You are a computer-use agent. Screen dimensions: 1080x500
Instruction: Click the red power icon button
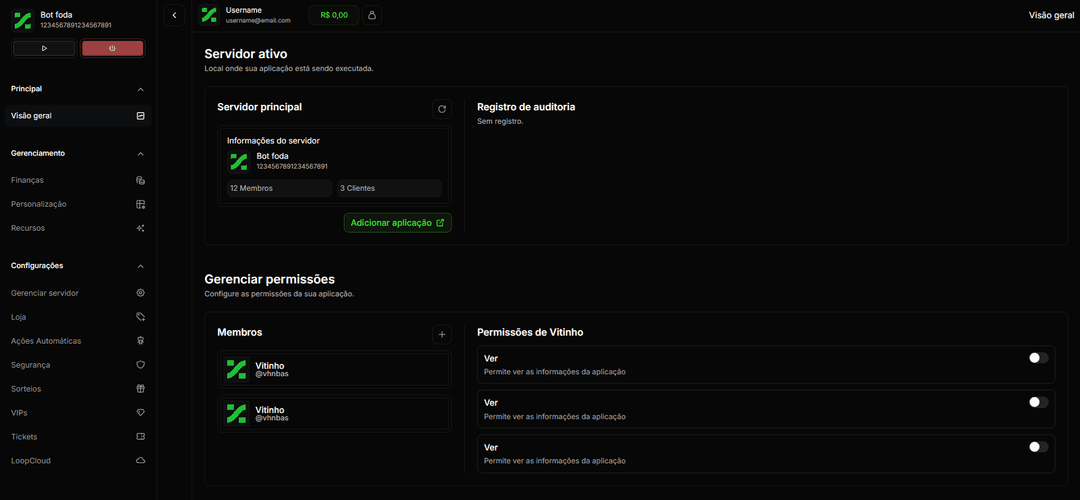(112, 48)
